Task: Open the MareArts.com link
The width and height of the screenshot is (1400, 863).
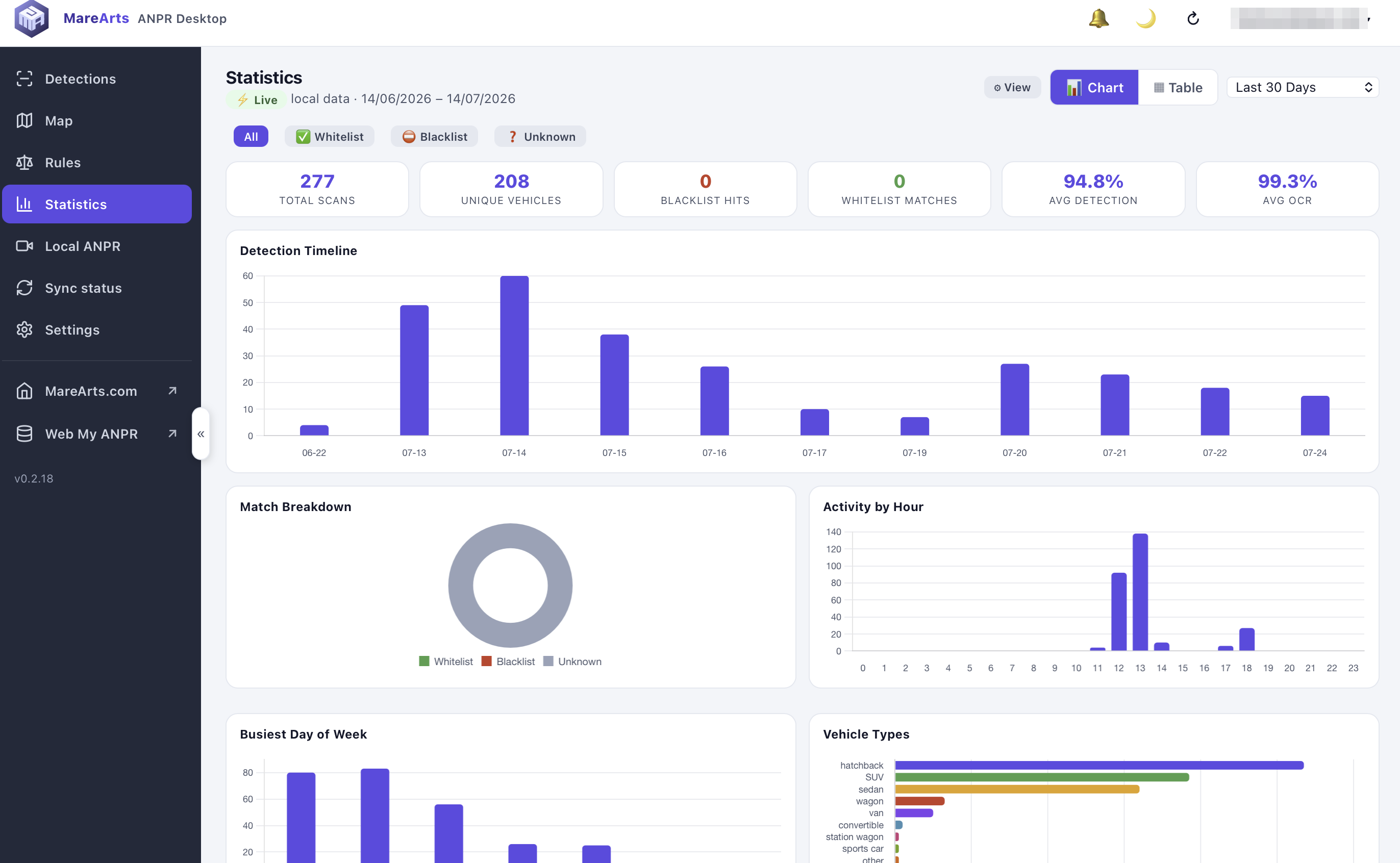Action: pyautogui.click(x=97, y=391)
